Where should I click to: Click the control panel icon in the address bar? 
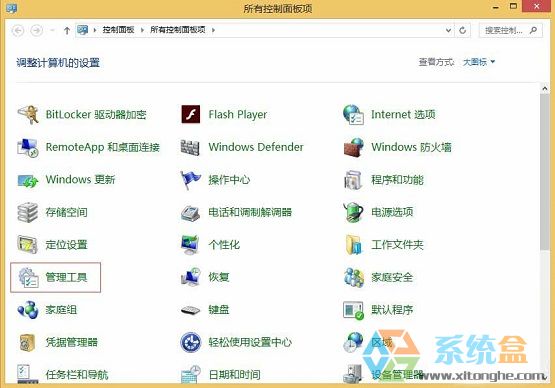[x=82, y=30]
